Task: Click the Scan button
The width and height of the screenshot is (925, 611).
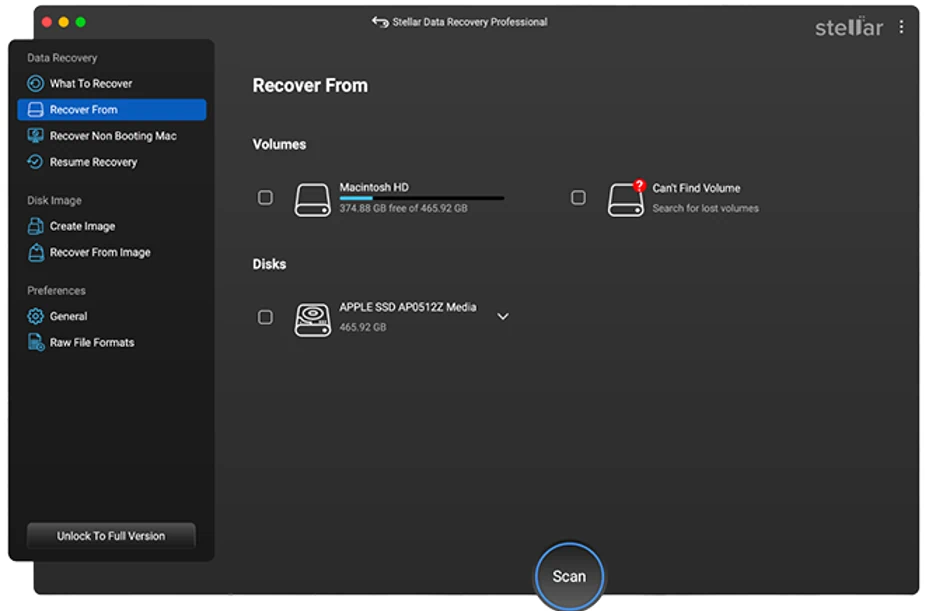Action: (569, 575)
